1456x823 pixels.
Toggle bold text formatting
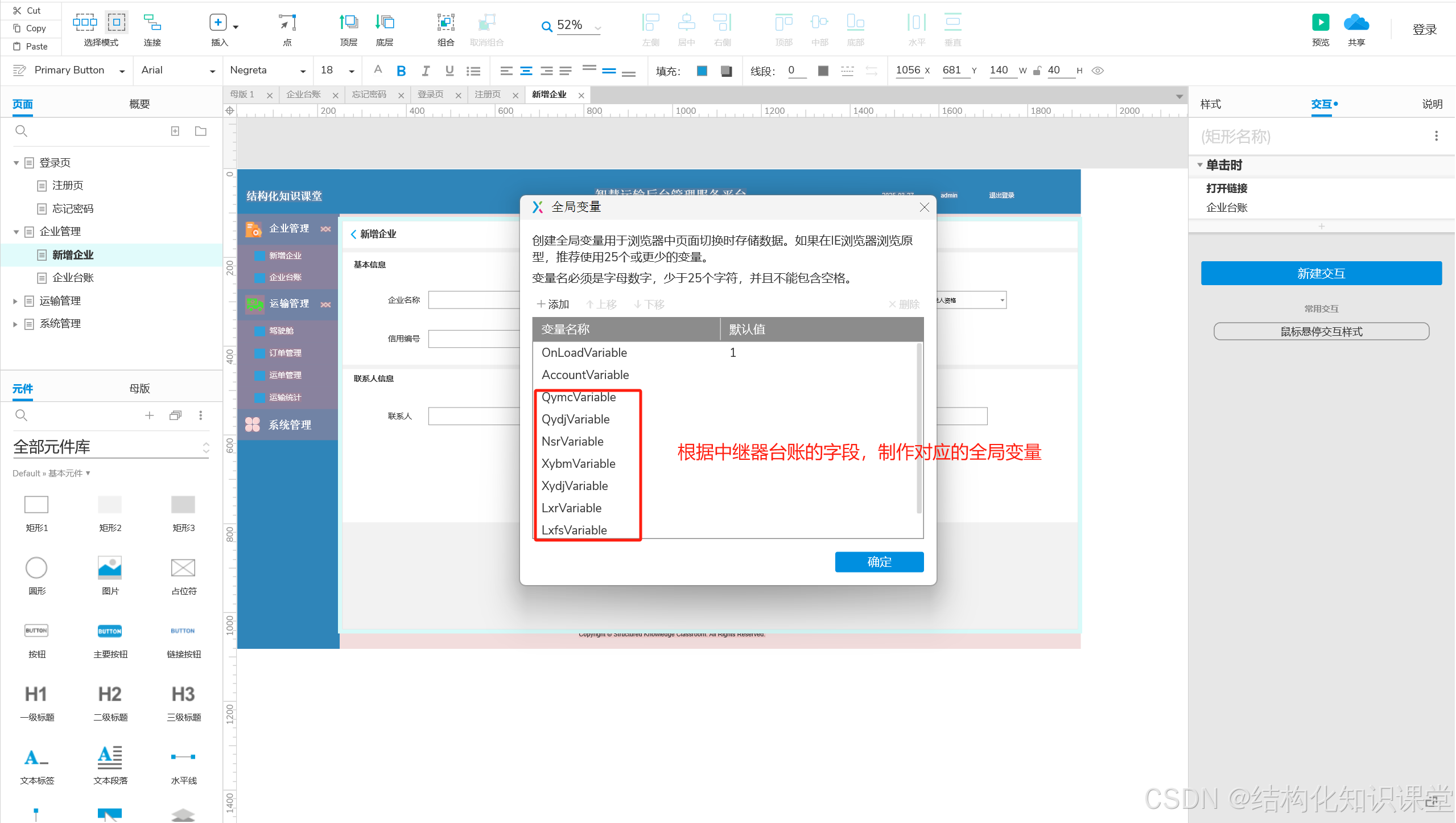pos(401,71)
